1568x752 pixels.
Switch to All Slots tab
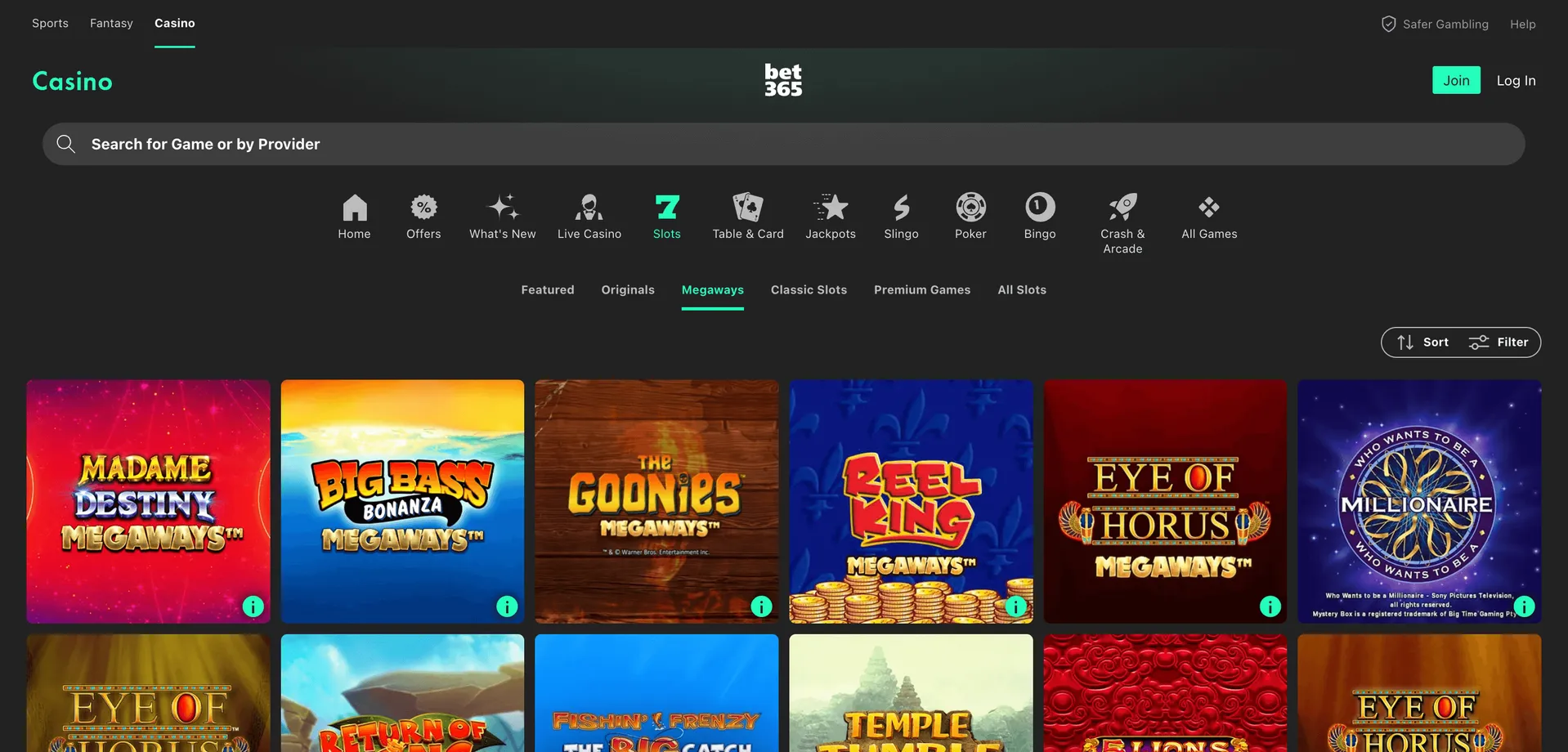click(x=1022, y=290)
